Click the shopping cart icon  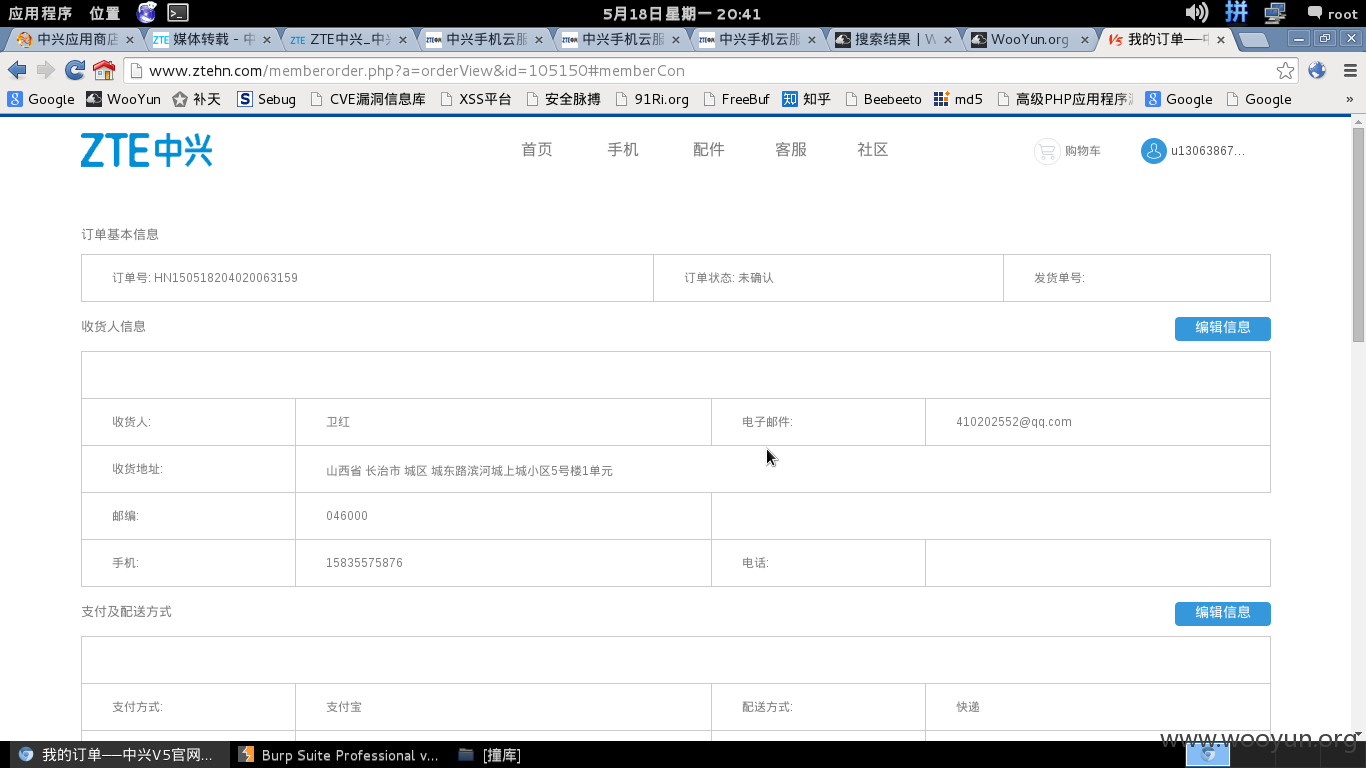1046,151
